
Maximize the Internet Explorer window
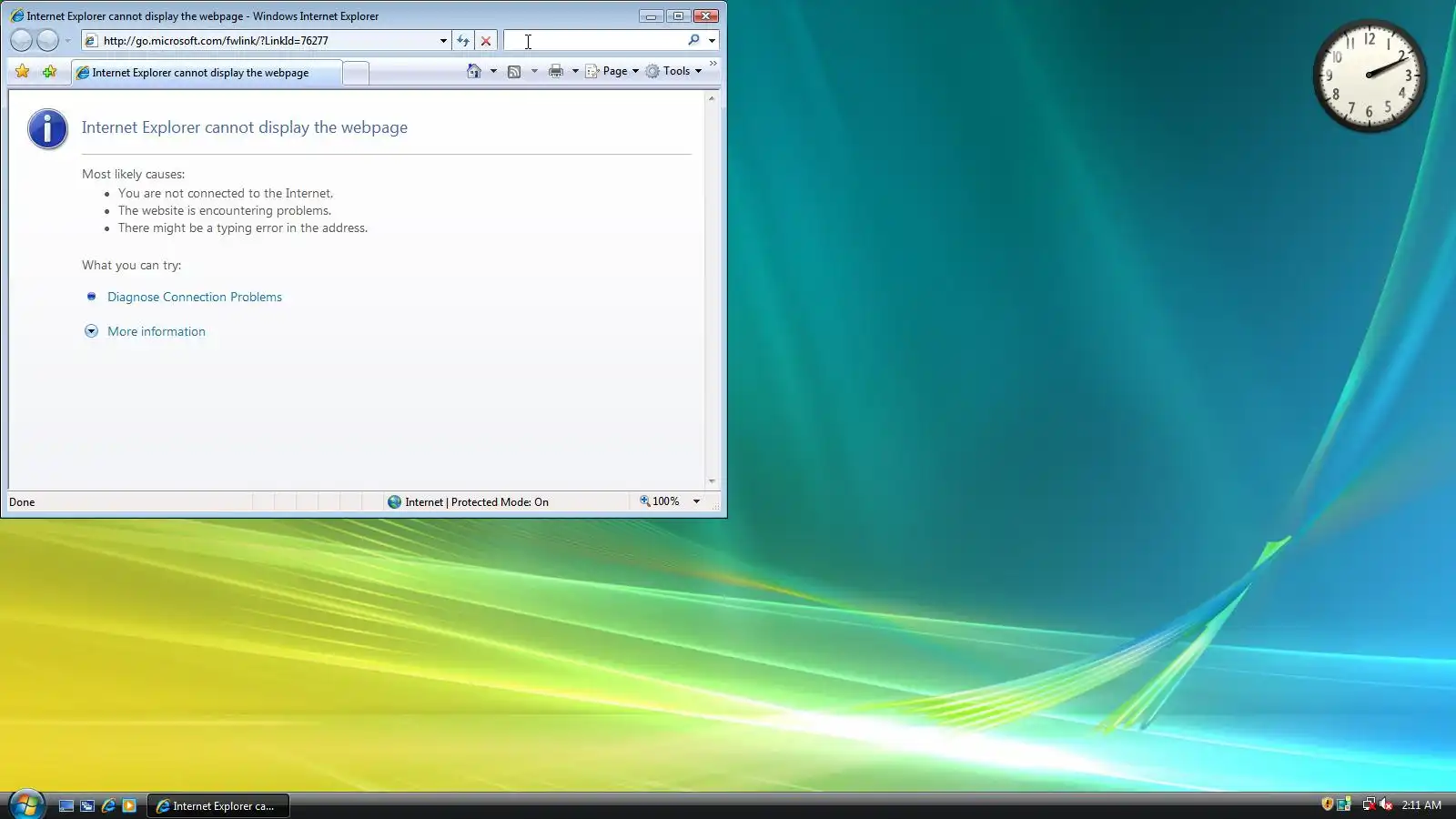coord(678,15)
